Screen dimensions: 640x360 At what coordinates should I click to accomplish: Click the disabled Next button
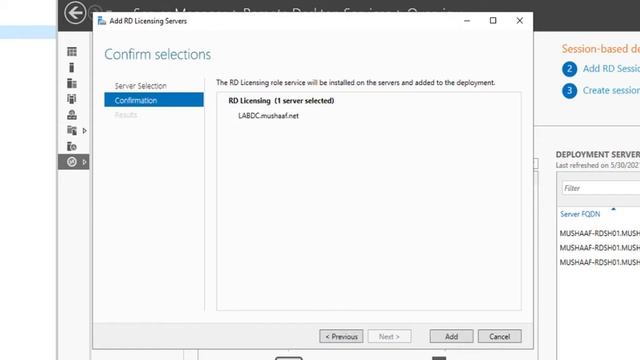(389, 336)
